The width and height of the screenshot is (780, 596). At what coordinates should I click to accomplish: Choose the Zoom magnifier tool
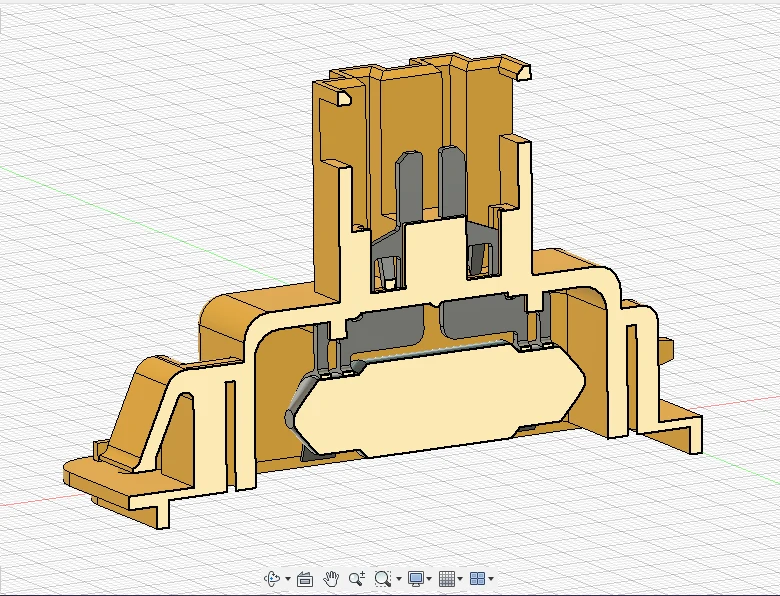pos(357,579)
